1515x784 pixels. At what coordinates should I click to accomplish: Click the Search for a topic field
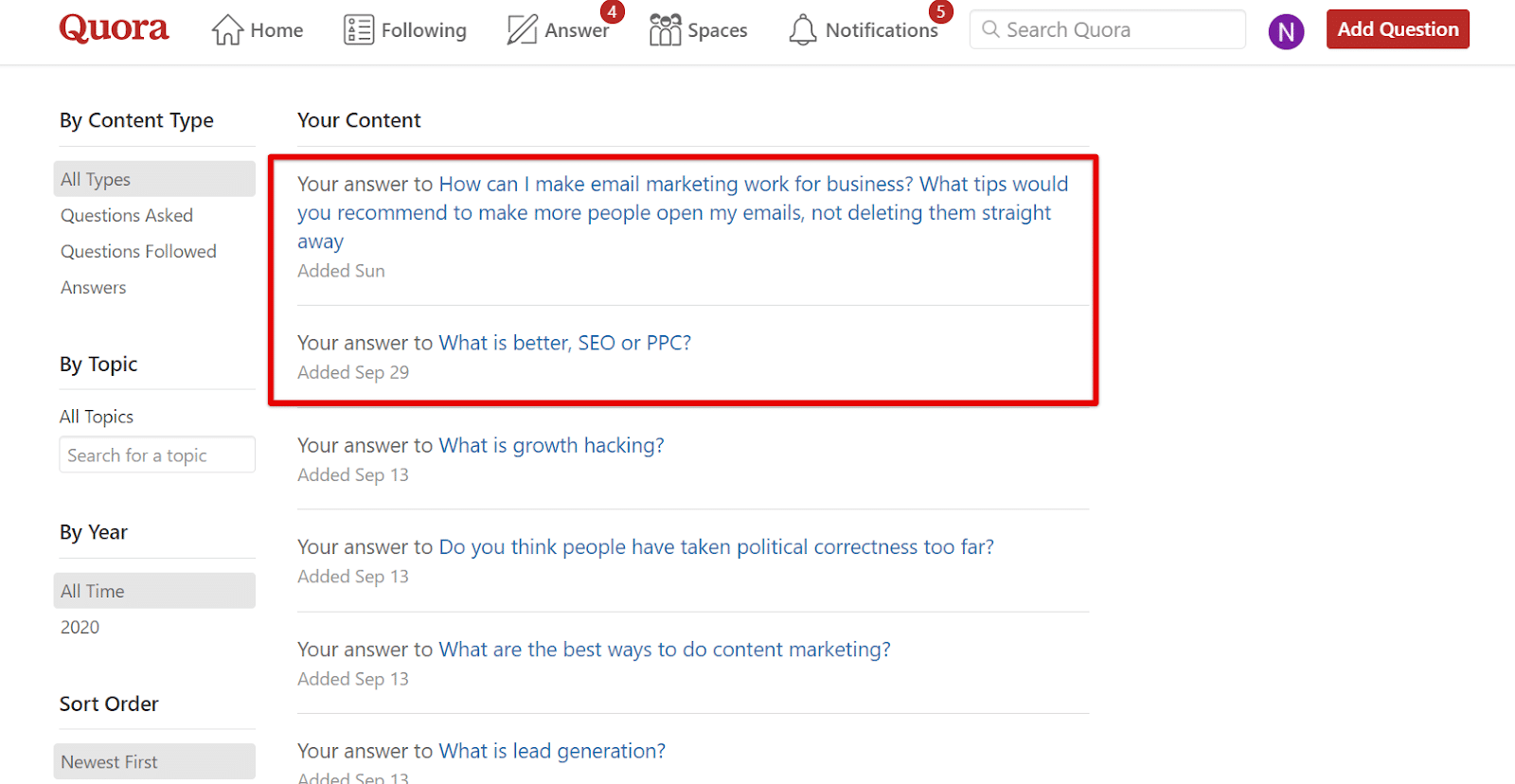click(157, 454)
